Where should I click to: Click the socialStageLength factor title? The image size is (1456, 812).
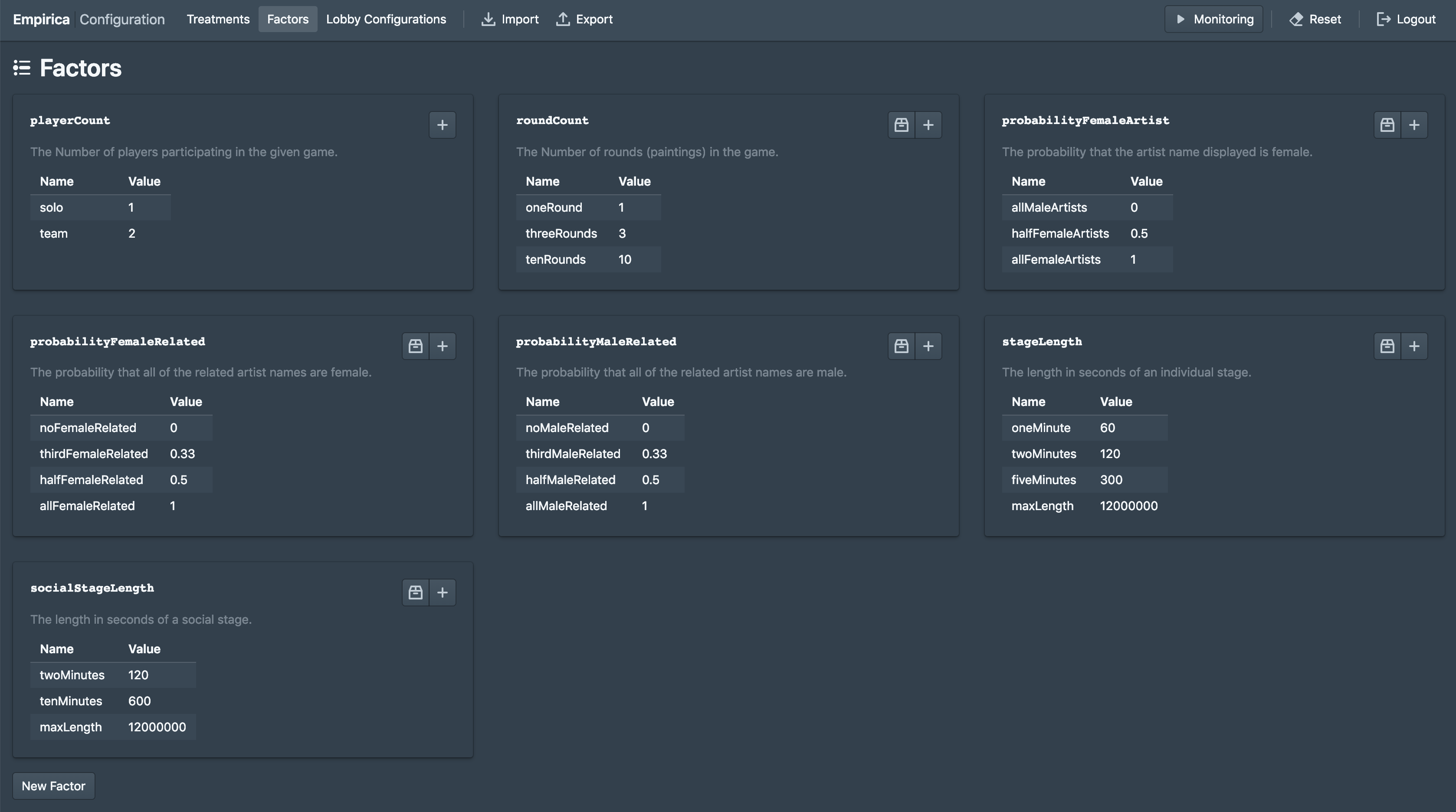(92, 588)
